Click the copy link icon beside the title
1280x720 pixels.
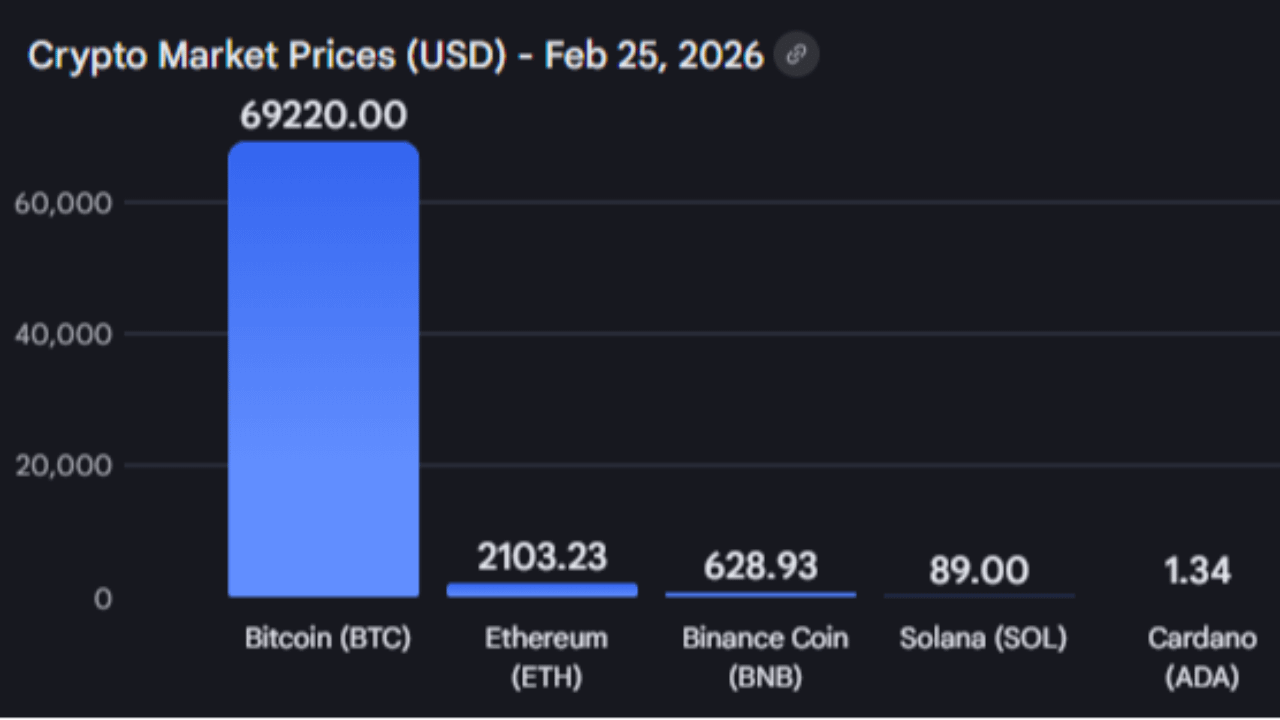pos(796,55)
